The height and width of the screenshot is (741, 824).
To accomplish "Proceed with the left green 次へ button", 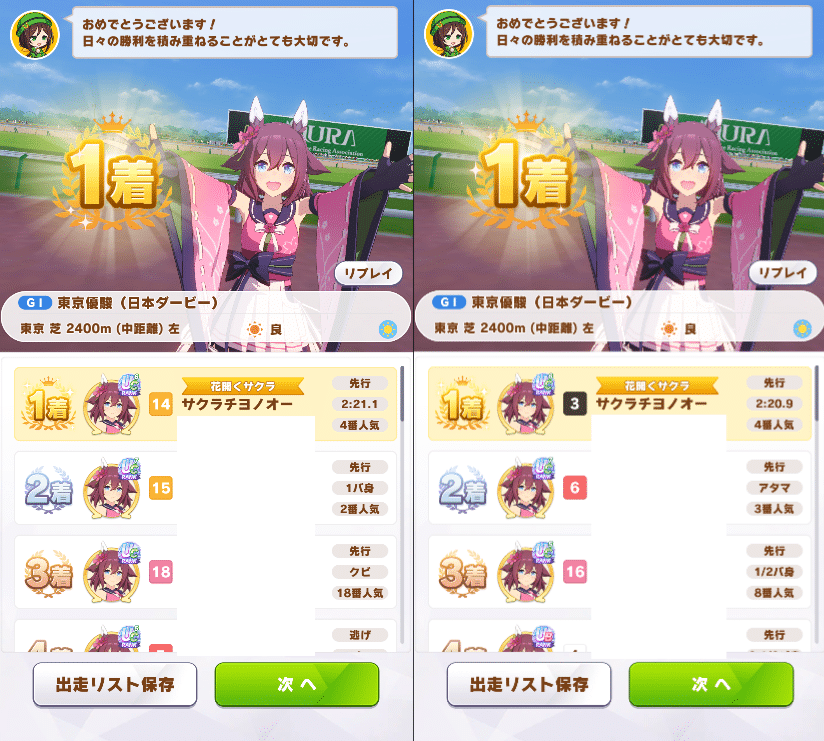I will point(297,684).
